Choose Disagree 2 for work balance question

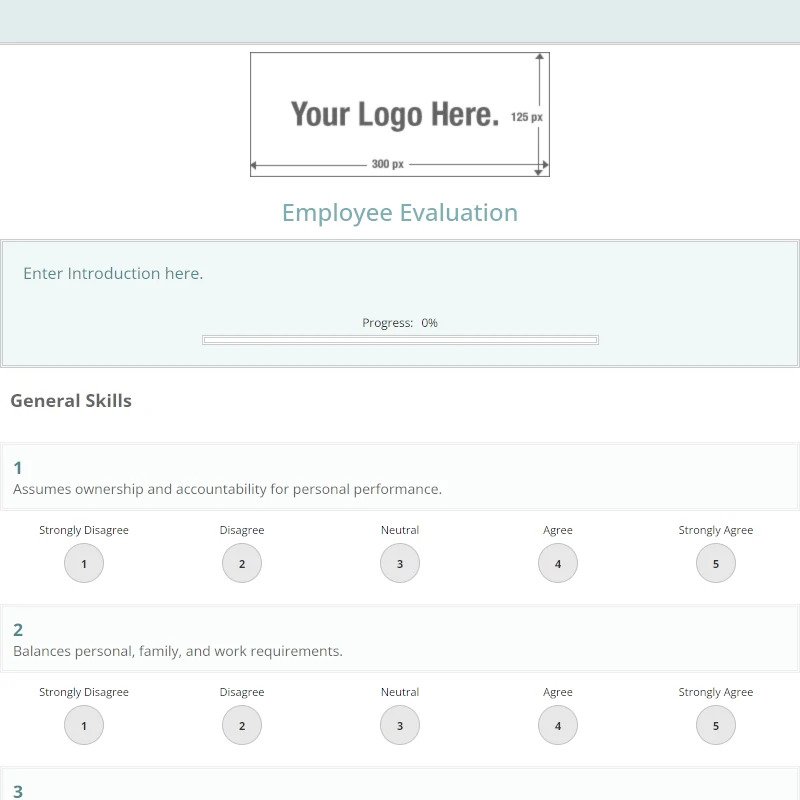pyautogui.click(x=242, y=726)
